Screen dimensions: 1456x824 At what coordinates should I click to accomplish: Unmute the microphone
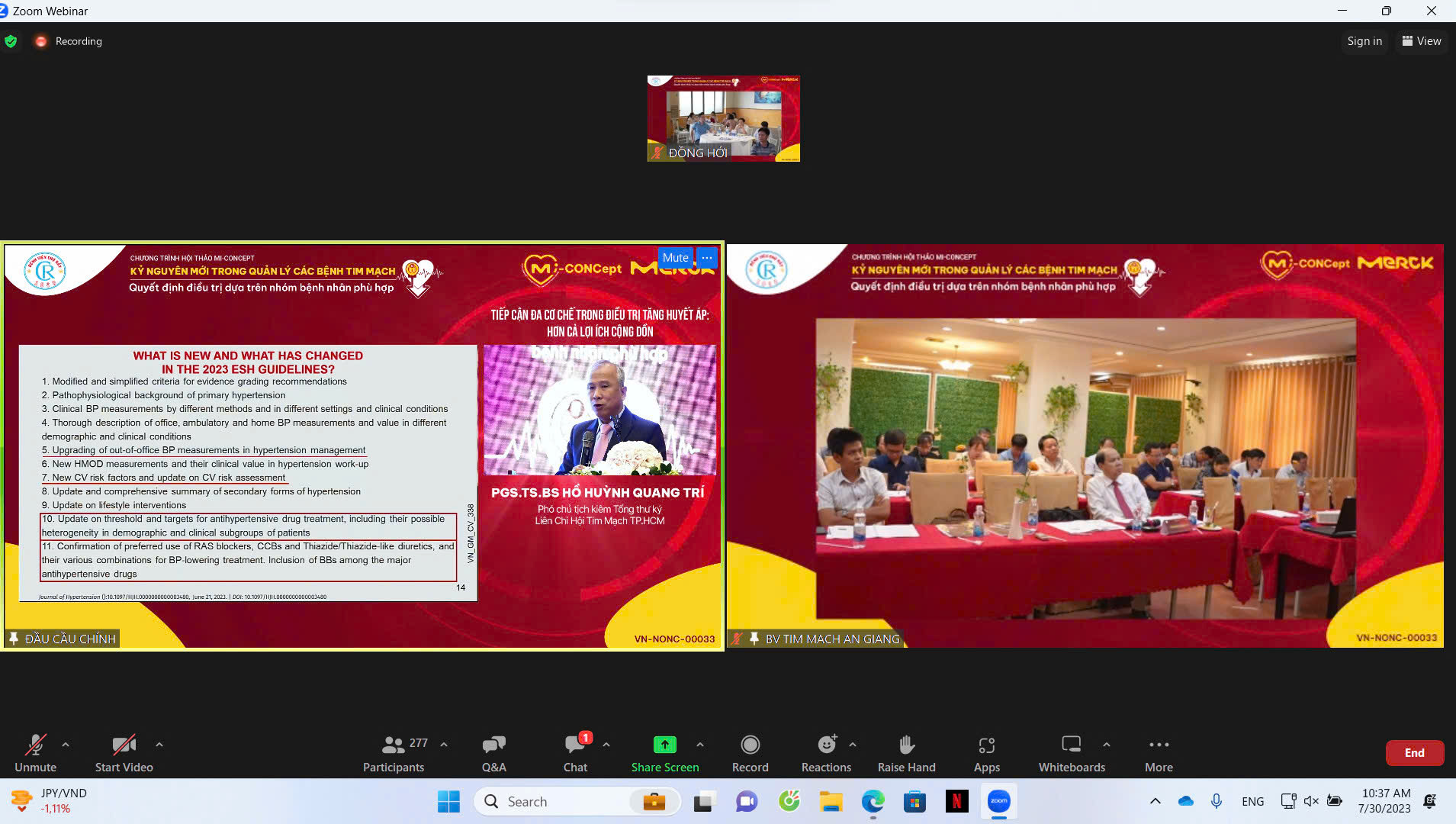[x=35, y=752]
